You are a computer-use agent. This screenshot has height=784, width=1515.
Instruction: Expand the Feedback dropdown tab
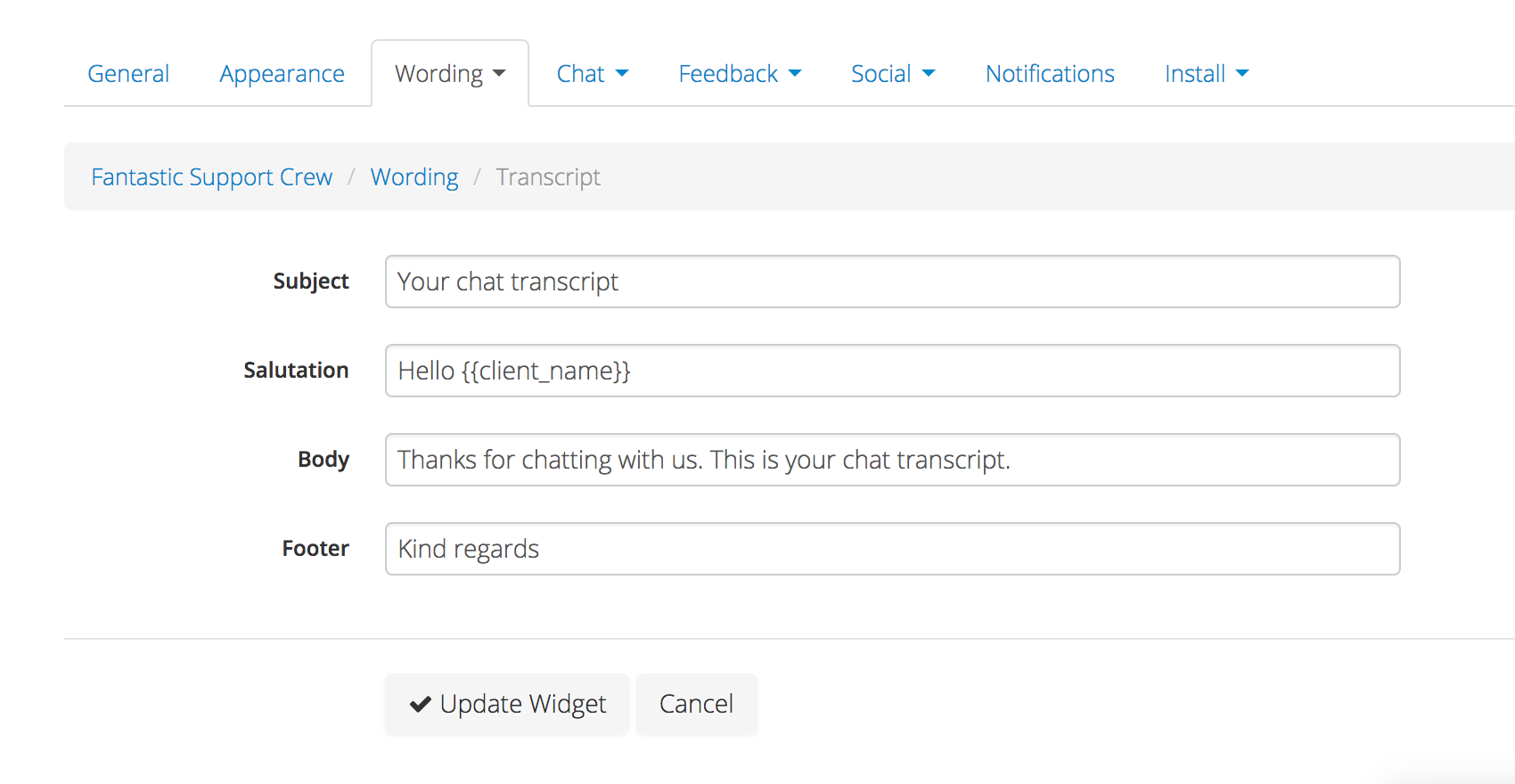point(740,74)
